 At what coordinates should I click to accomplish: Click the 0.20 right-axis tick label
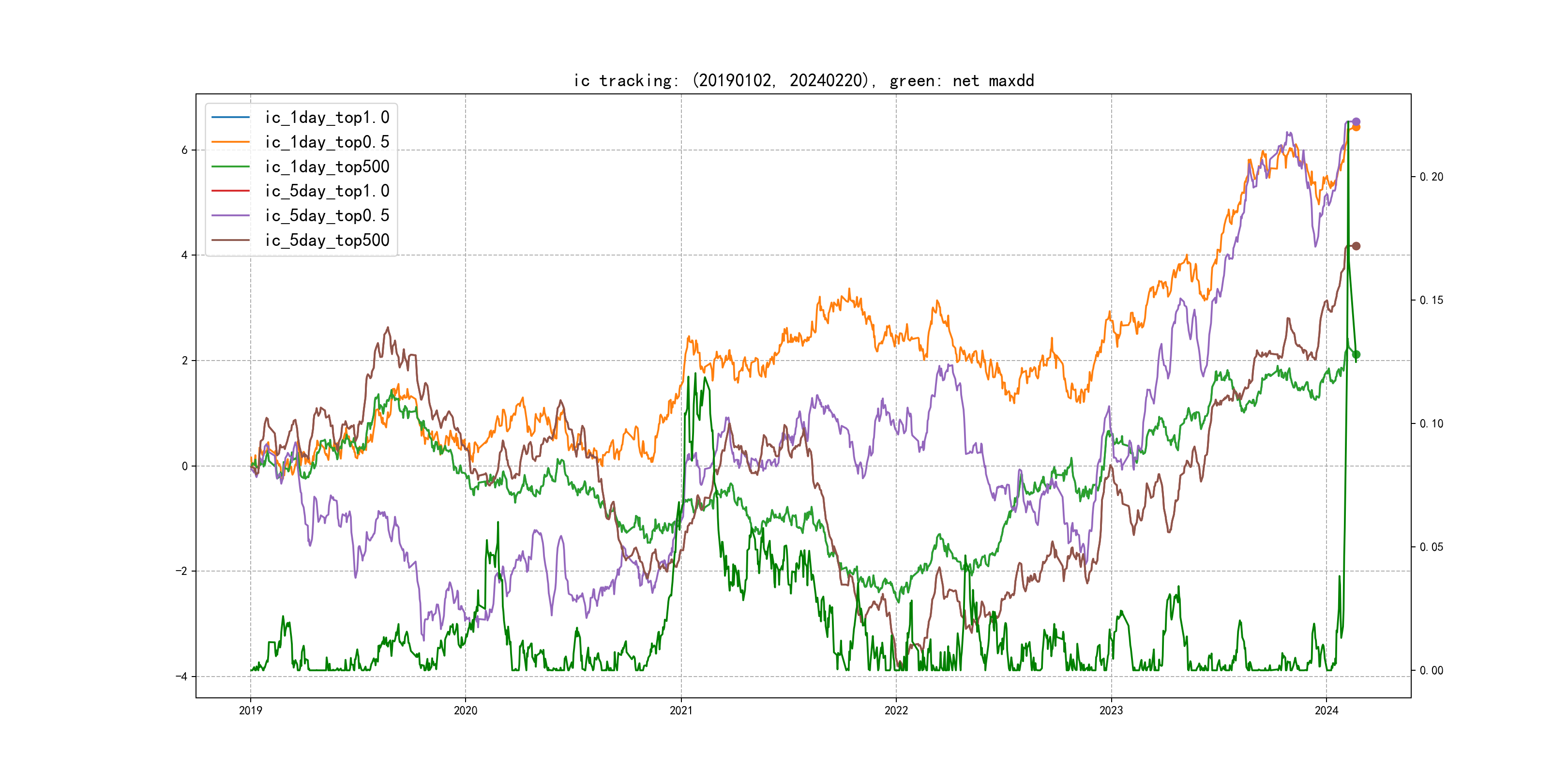coord(1431,177)
